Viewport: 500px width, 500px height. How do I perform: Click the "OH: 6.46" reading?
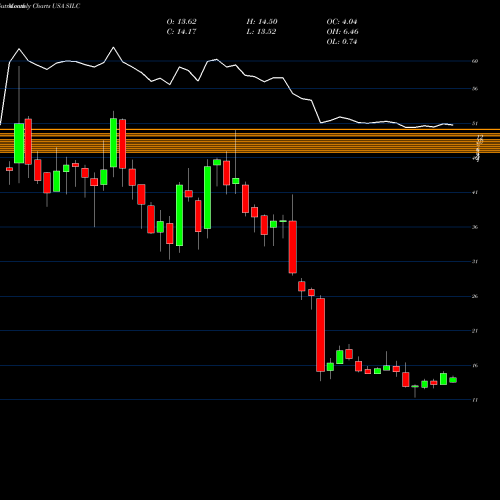pos(342,32)
